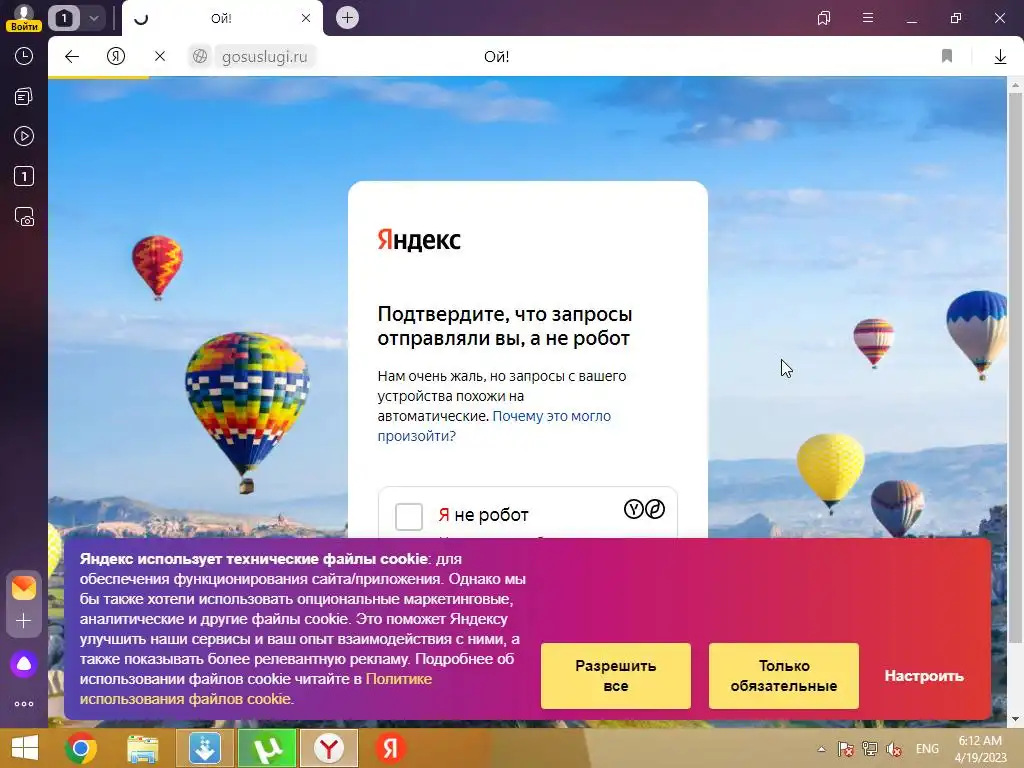Open the sidebar tabs icon labeled 1
The height and width of the screenshot is (768, 1024).
(24, 176)
